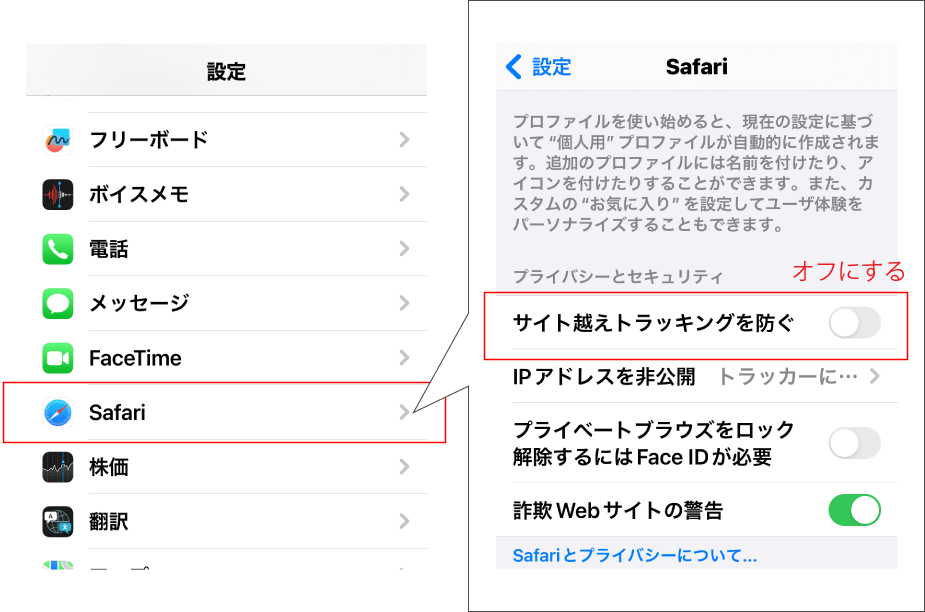Tap the FaceTime camera icon
Viewport: 925px width, 612px height.
(58, 358)
